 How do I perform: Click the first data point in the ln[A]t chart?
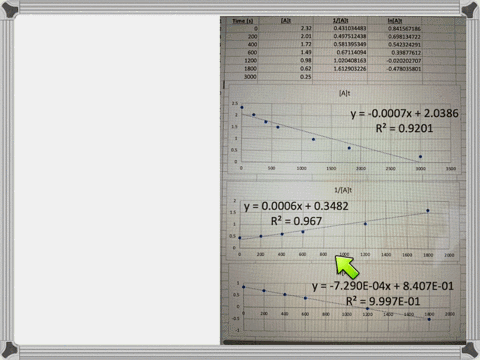click(244, 287)
